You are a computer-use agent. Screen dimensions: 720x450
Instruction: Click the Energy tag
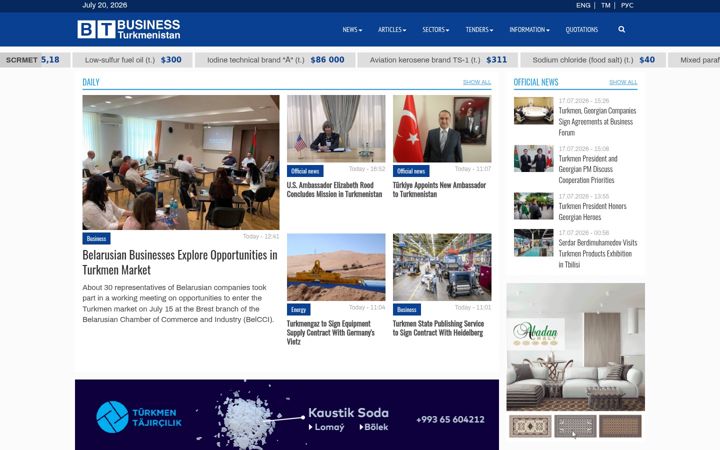click(x=298, y=309)
